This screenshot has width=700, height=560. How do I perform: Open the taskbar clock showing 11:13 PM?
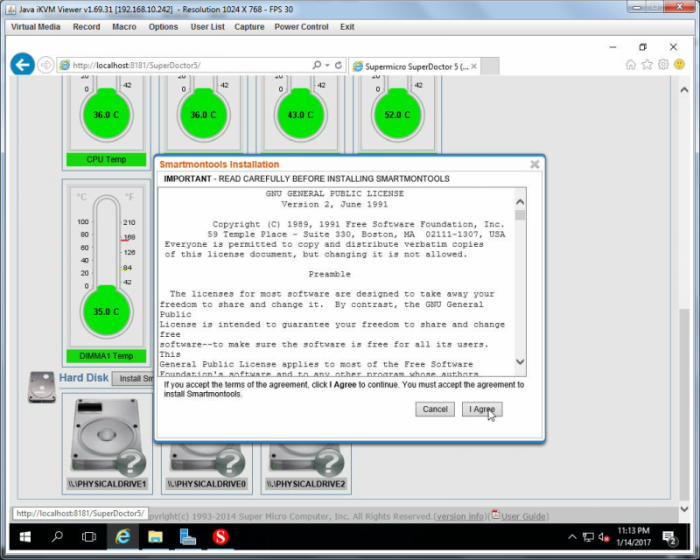(x=633, y=537)
